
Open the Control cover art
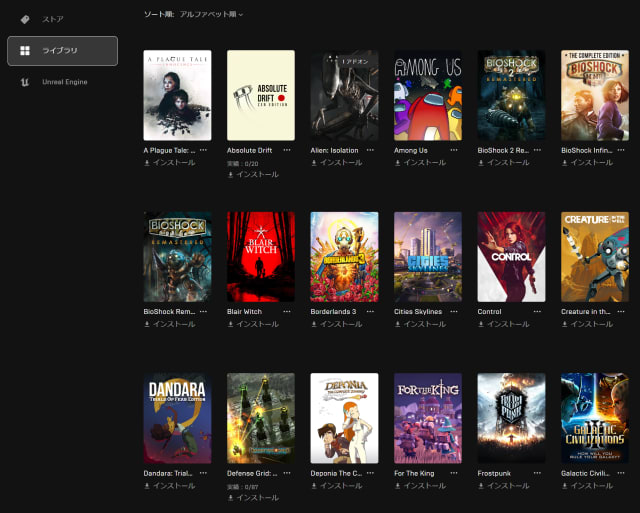tap(511, 257)
